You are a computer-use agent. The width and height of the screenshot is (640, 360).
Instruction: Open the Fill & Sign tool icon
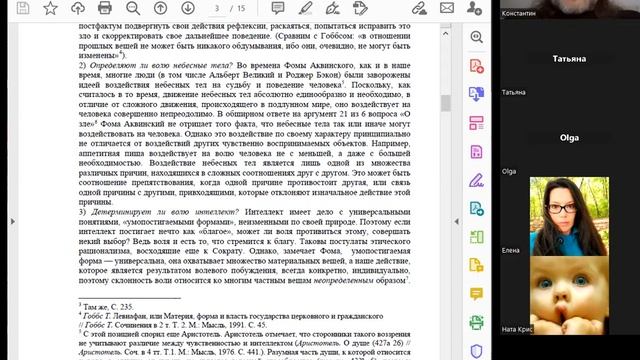[476, 180]
